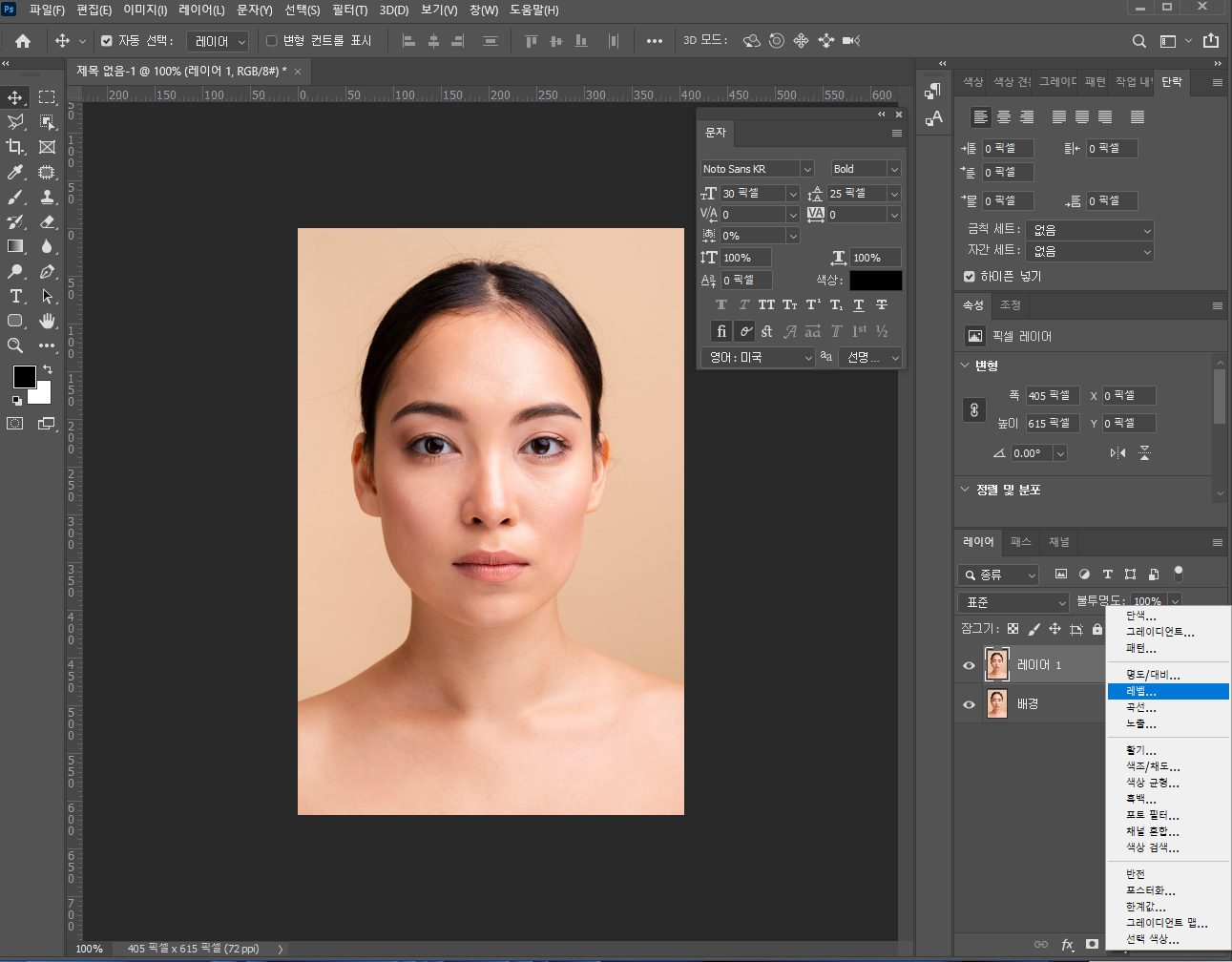
Task: Switch to the Paths tab
Action: 1021,542
